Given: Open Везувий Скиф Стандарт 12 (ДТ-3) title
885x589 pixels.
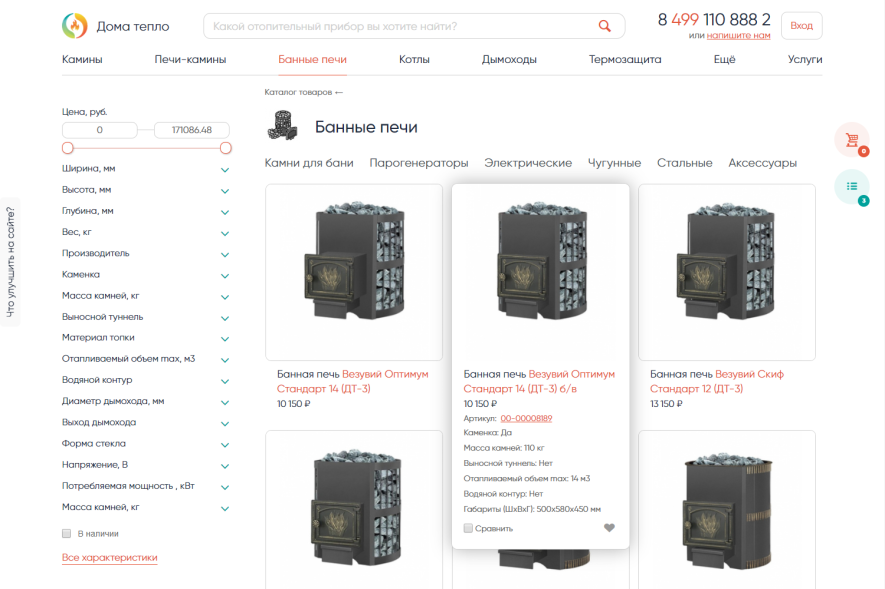Looking at the screenshot, I should pos(716,381).
